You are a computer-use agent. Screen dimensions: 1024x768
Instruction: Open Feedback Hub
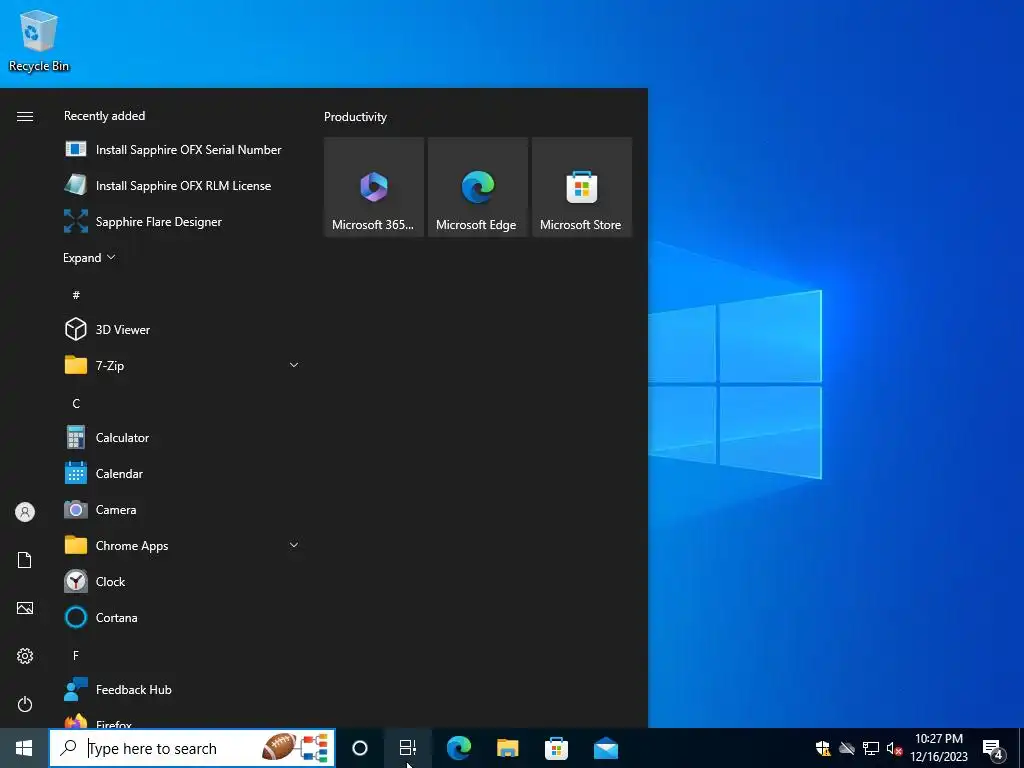pyautogui.click(x=181, y=690)
